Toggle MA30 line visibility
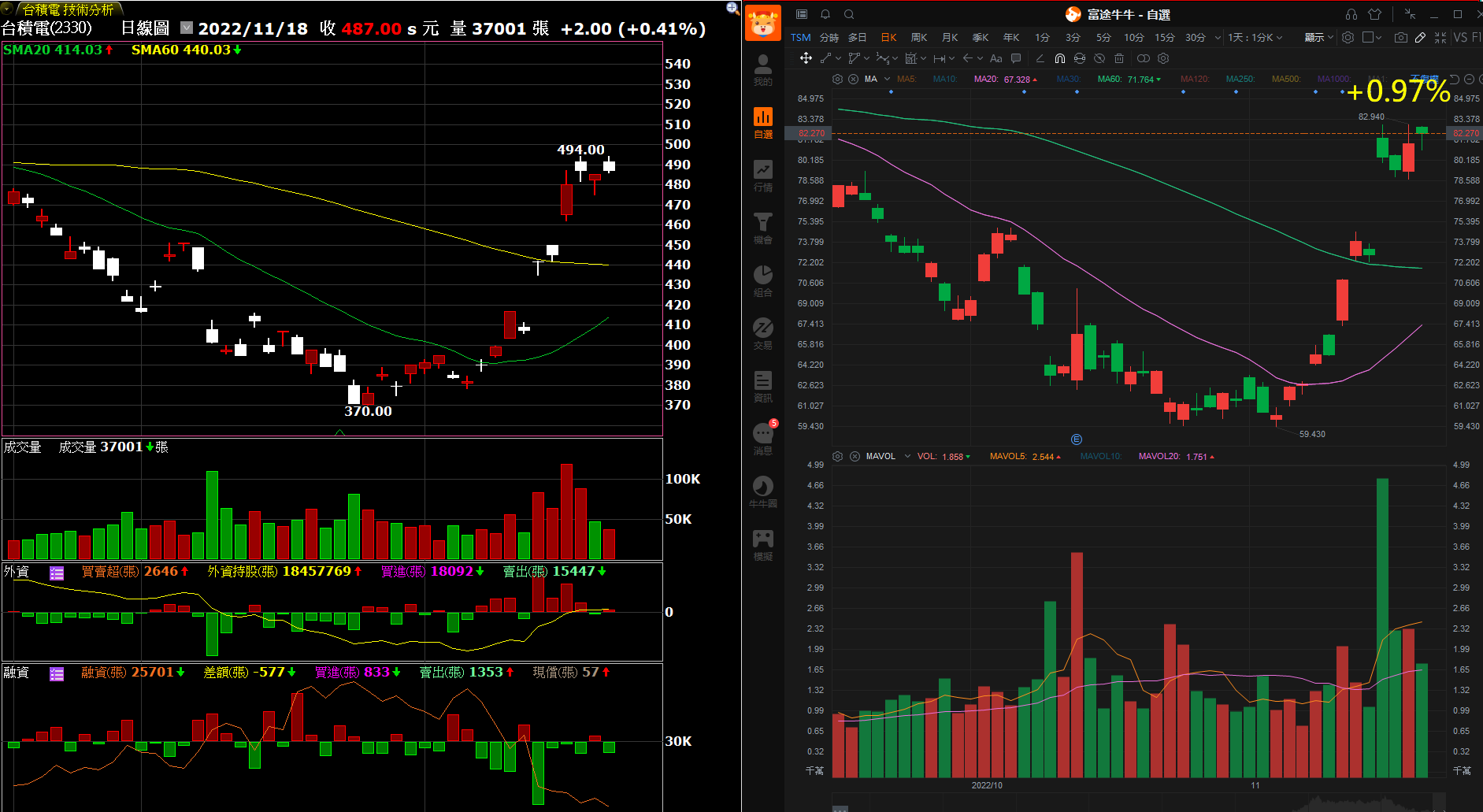 point(1069,79)
